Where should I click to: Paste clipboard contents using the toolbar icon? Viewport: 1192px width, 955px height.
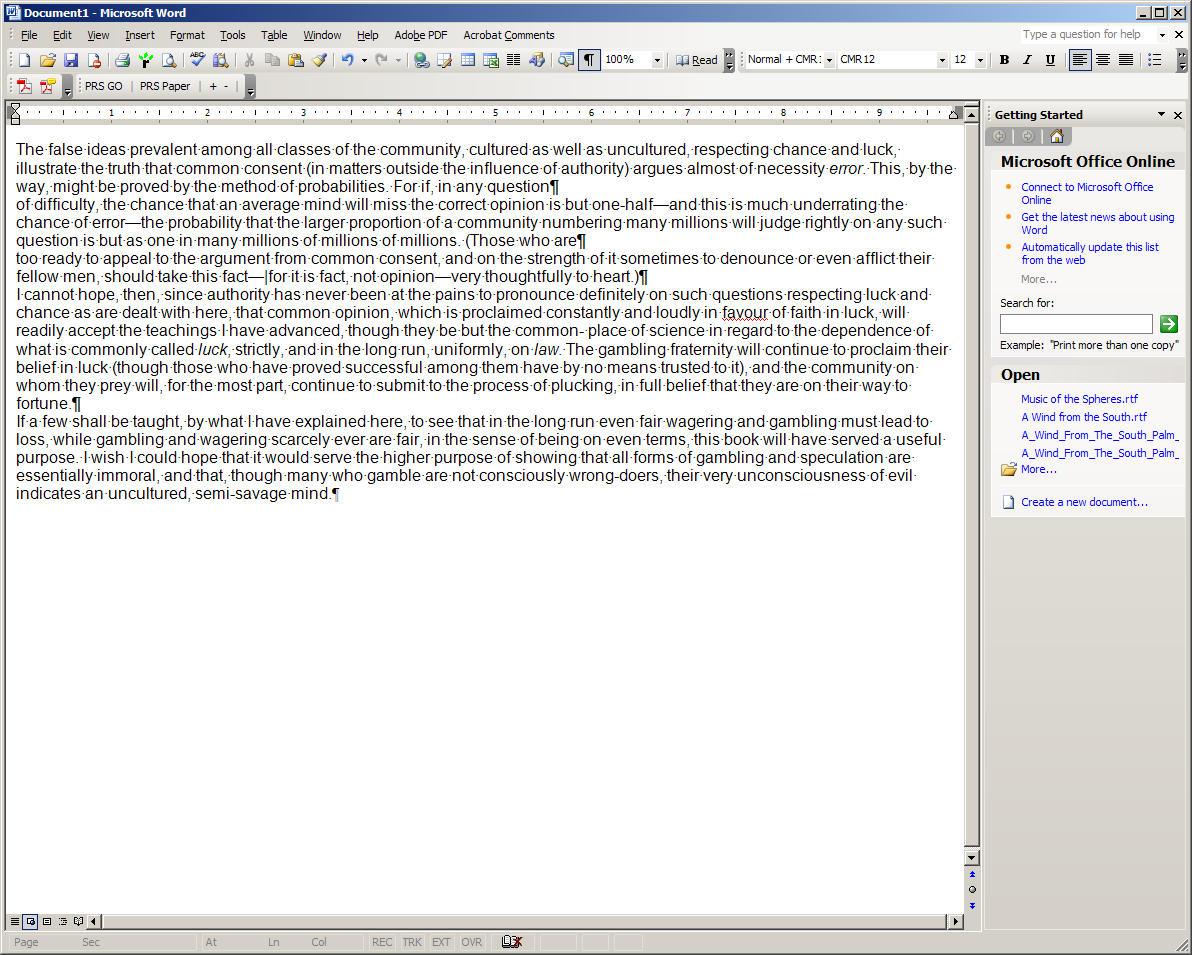[x=296, y=60]
